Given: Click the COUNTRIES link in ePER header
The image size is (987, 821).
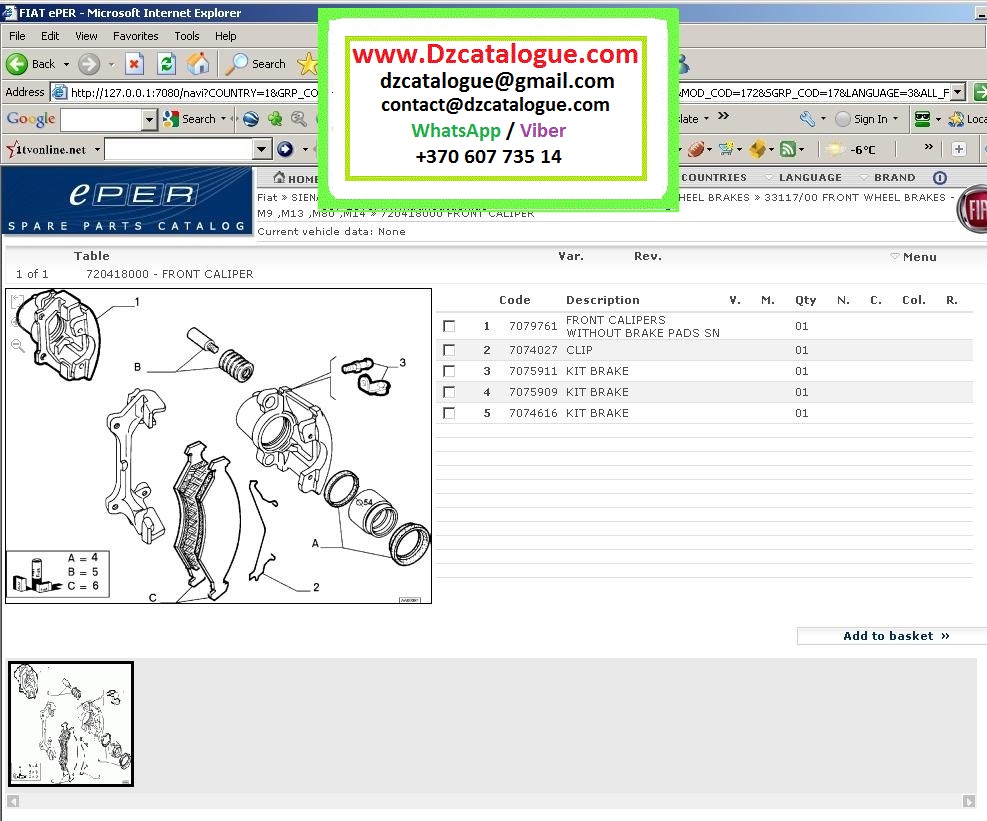Looking at the screenshot, I should [714, 178].
